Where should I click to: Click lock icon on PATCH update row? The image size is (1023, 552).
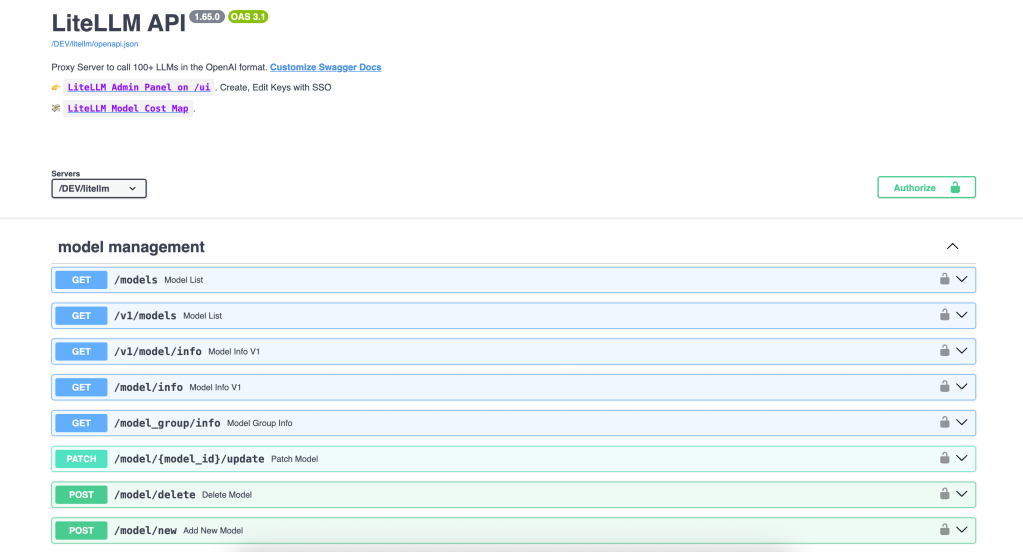944,458
